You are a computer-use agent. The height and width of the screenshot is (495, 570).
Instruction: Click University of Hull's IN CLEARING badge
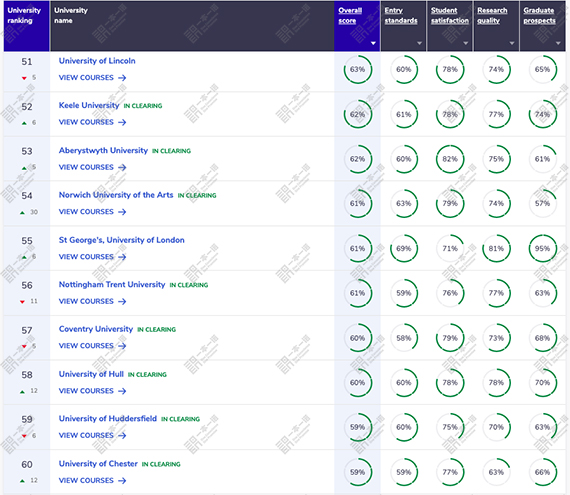pos(147,375)
